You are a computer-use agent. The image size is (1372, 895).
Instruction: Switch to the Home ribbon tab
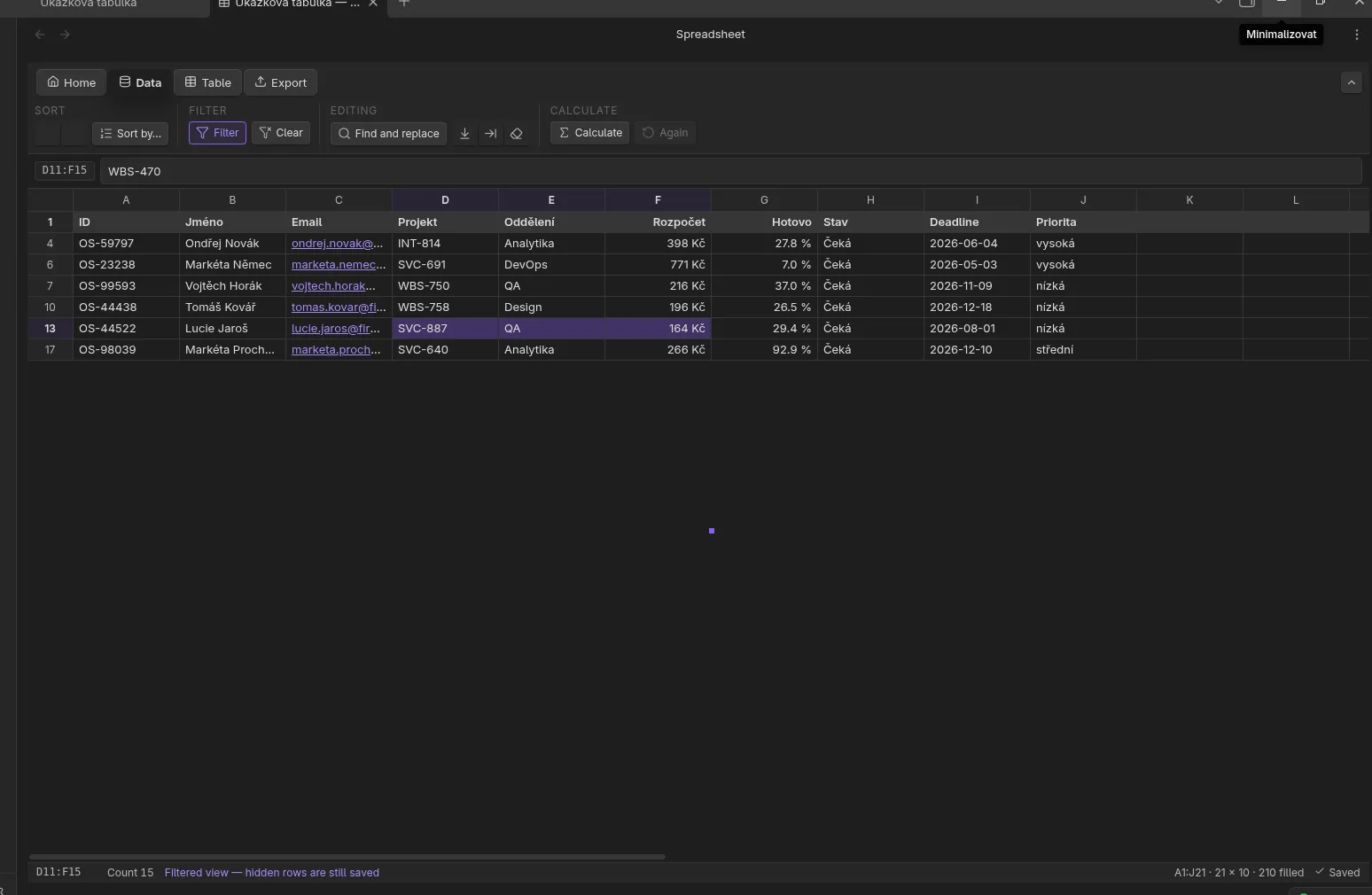tap(71, 82)
